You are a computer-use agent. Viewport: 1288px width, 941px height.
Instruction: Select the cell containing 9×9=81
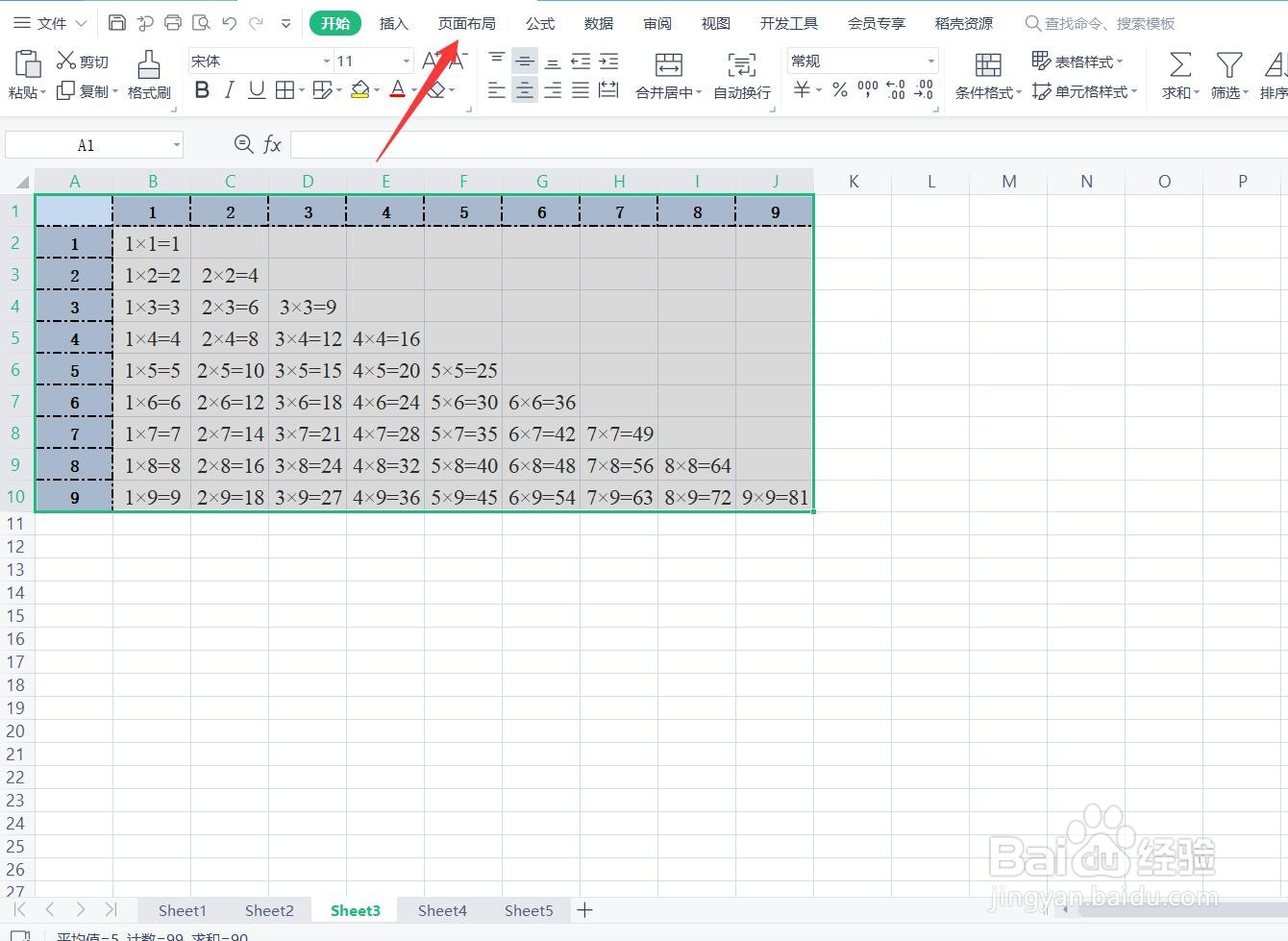(x=775, y=497)
